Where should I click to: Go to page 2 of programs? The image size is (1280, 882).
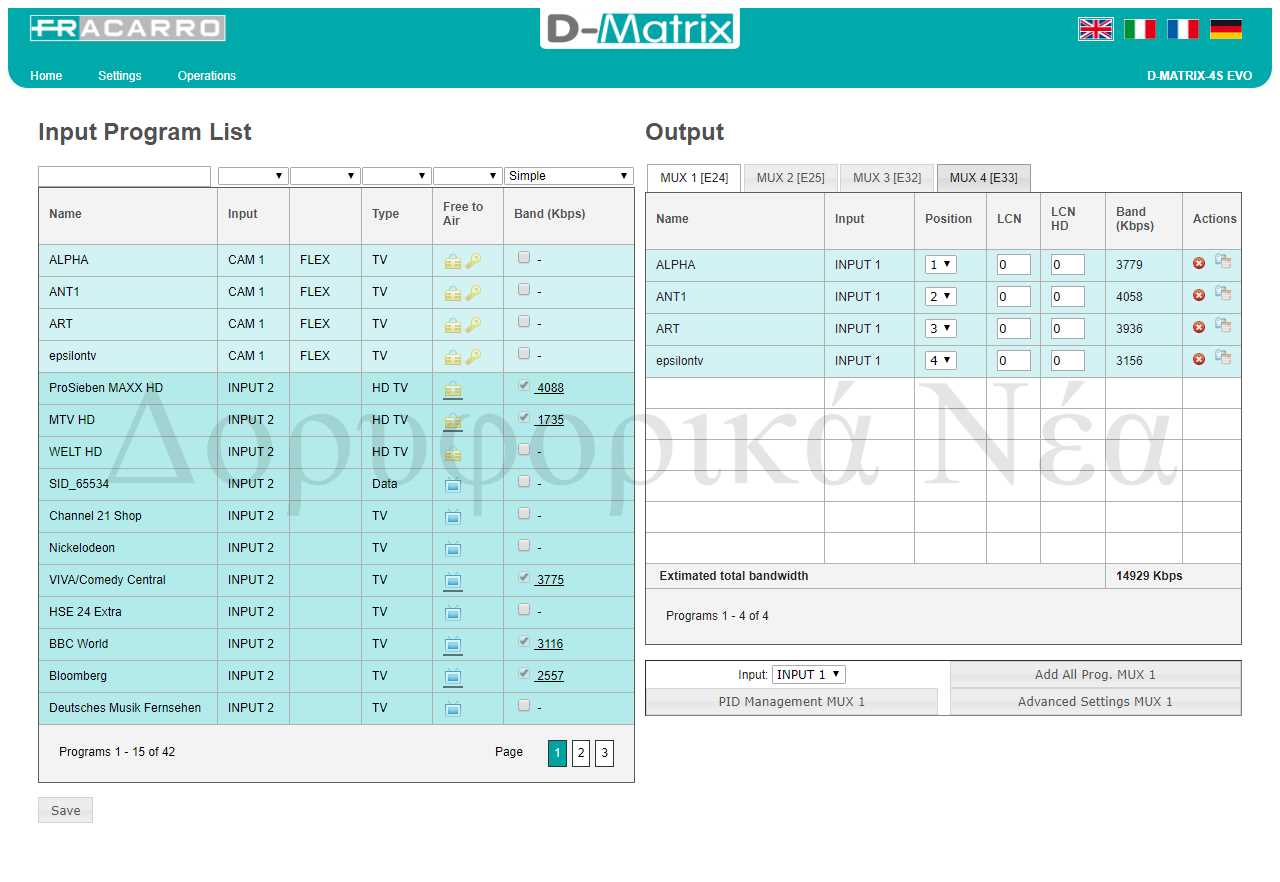tap(581, 753)
